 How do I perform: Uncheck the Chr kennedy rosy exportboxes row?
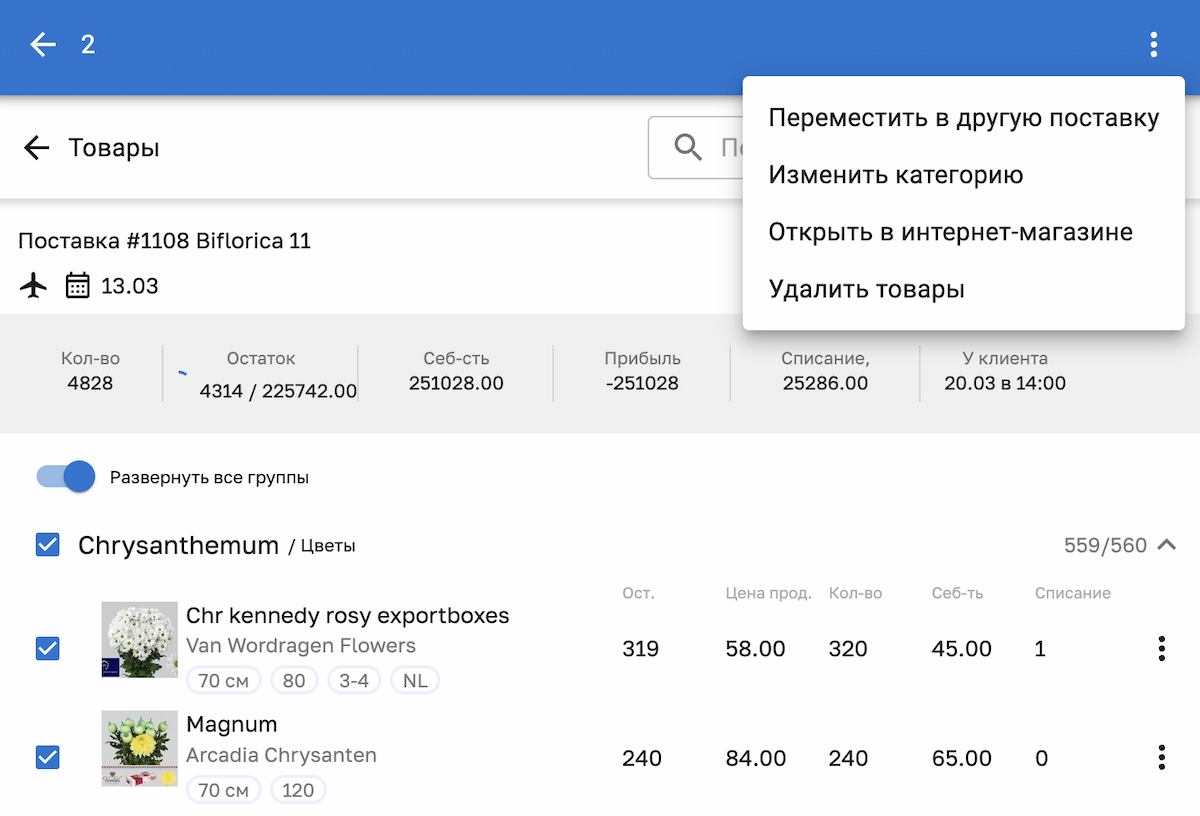(x=47, y=648)
